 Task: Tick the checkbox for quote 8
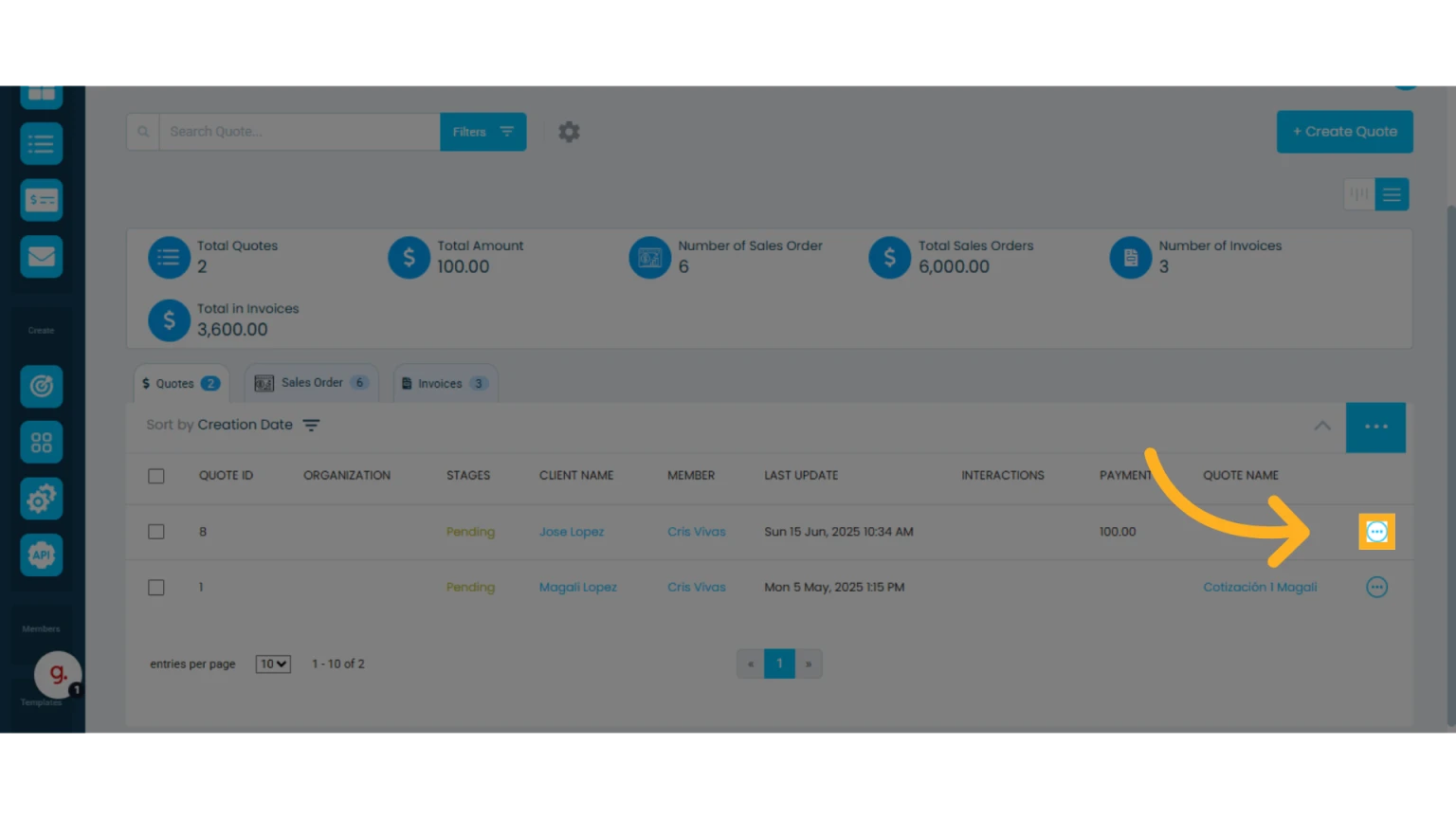[x=156, y=532]
